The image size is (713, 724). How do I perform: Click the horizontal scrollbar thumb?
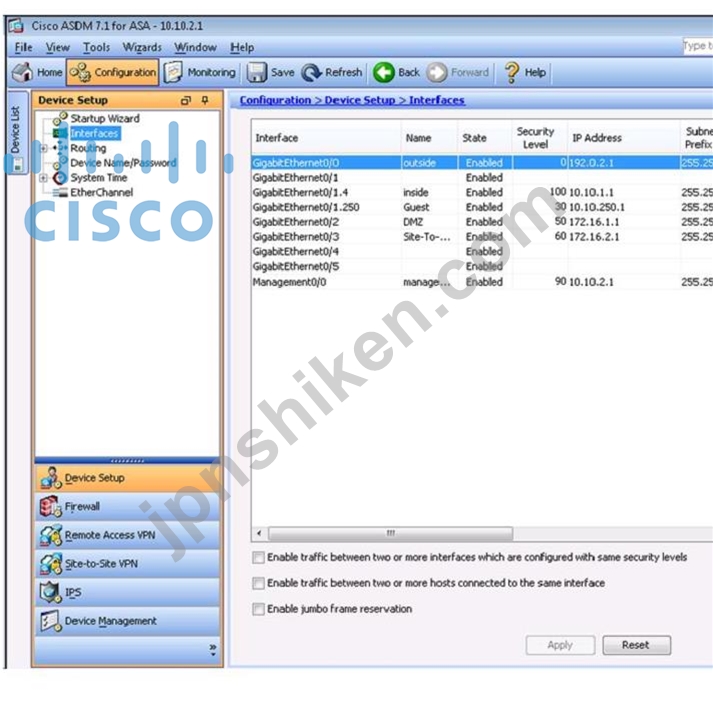(x=391, y=533)
